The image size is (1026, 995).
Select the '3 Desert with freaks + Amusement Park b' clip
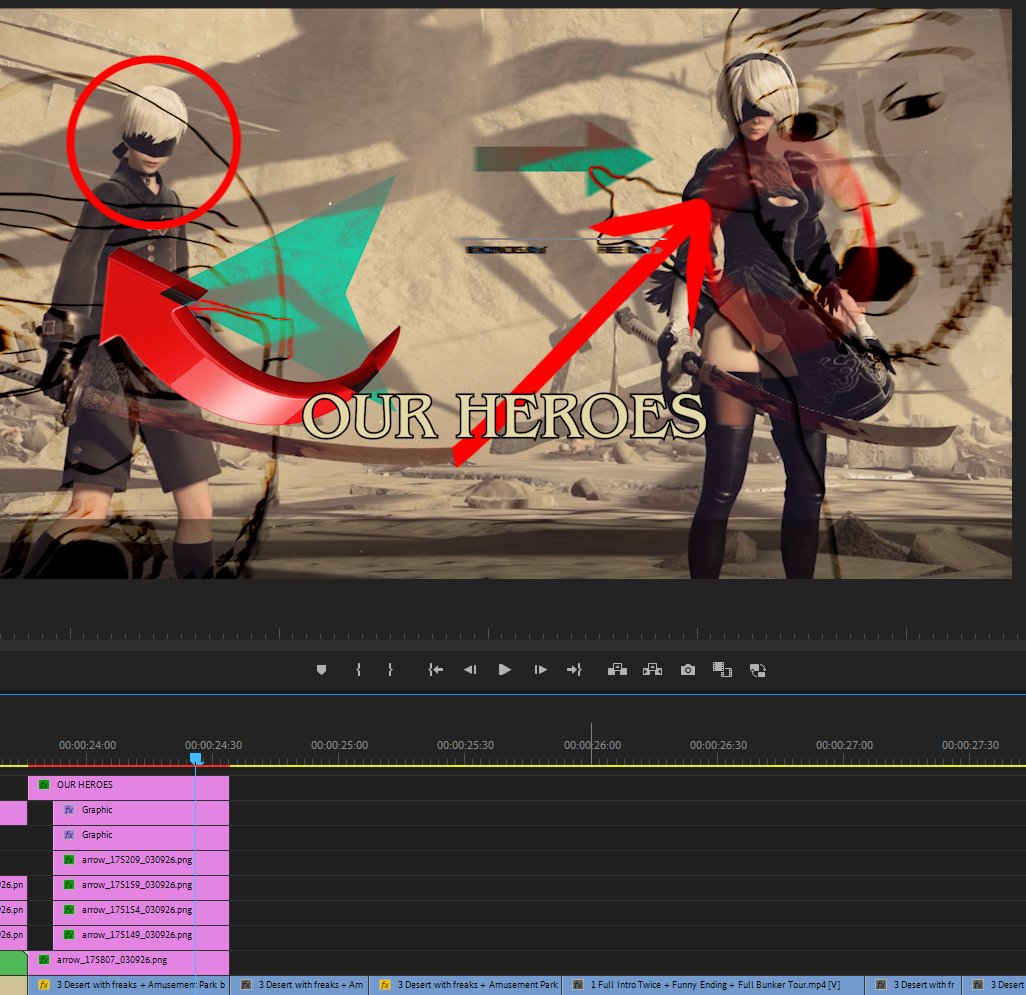point(128,985)
